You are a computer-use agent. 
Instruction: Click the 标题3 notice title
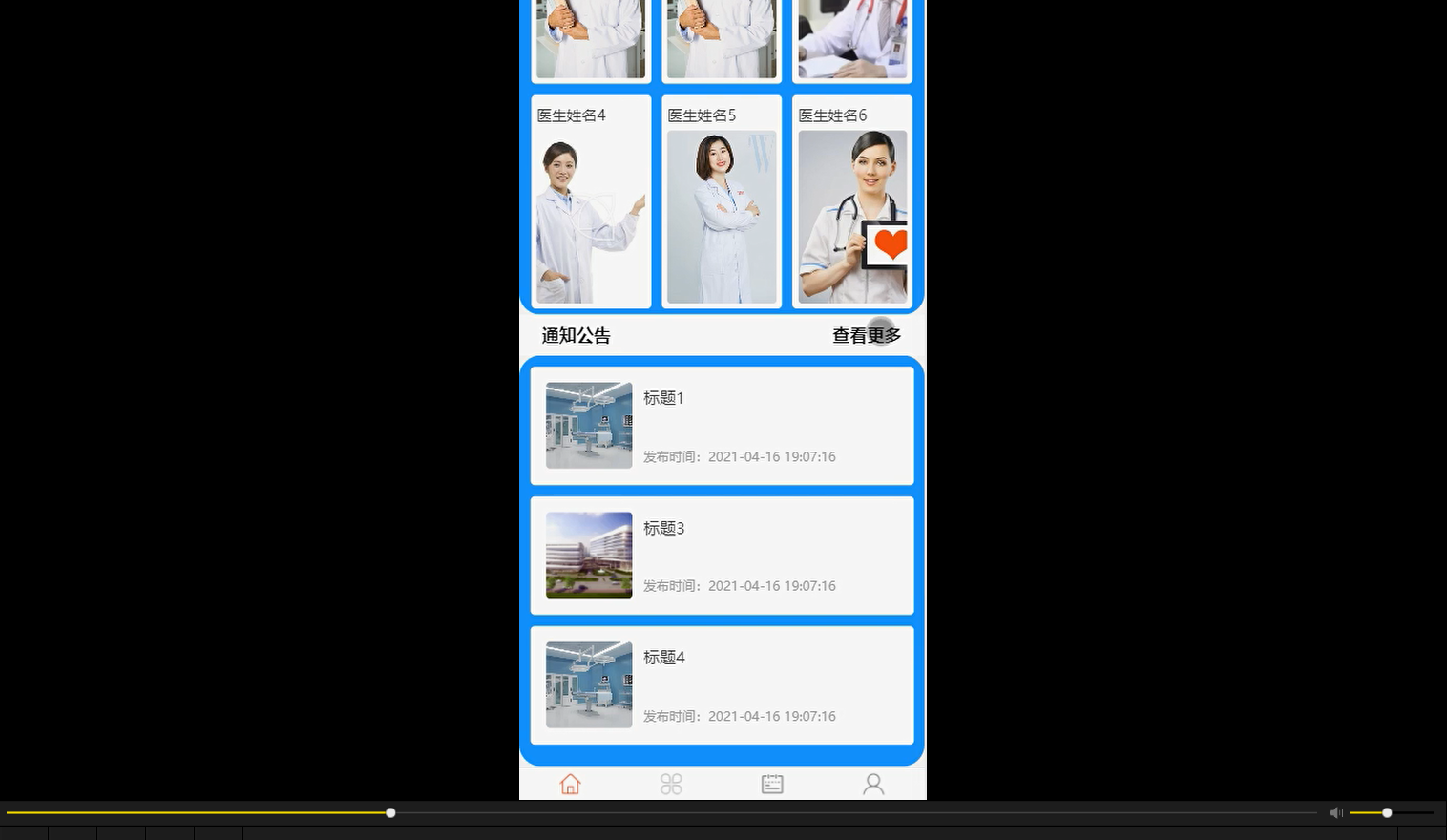(x=663, y=528)
